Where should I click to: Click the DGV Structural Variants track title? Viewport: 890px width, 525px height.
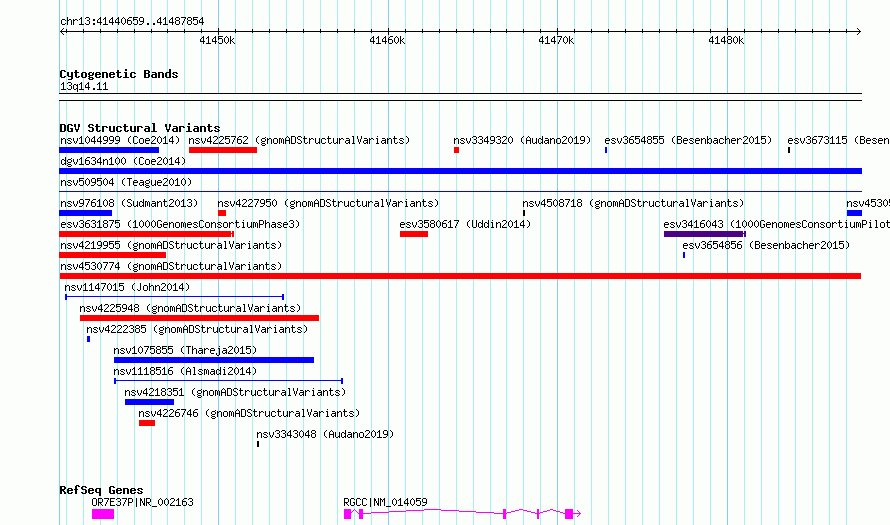tap(140, 128)
